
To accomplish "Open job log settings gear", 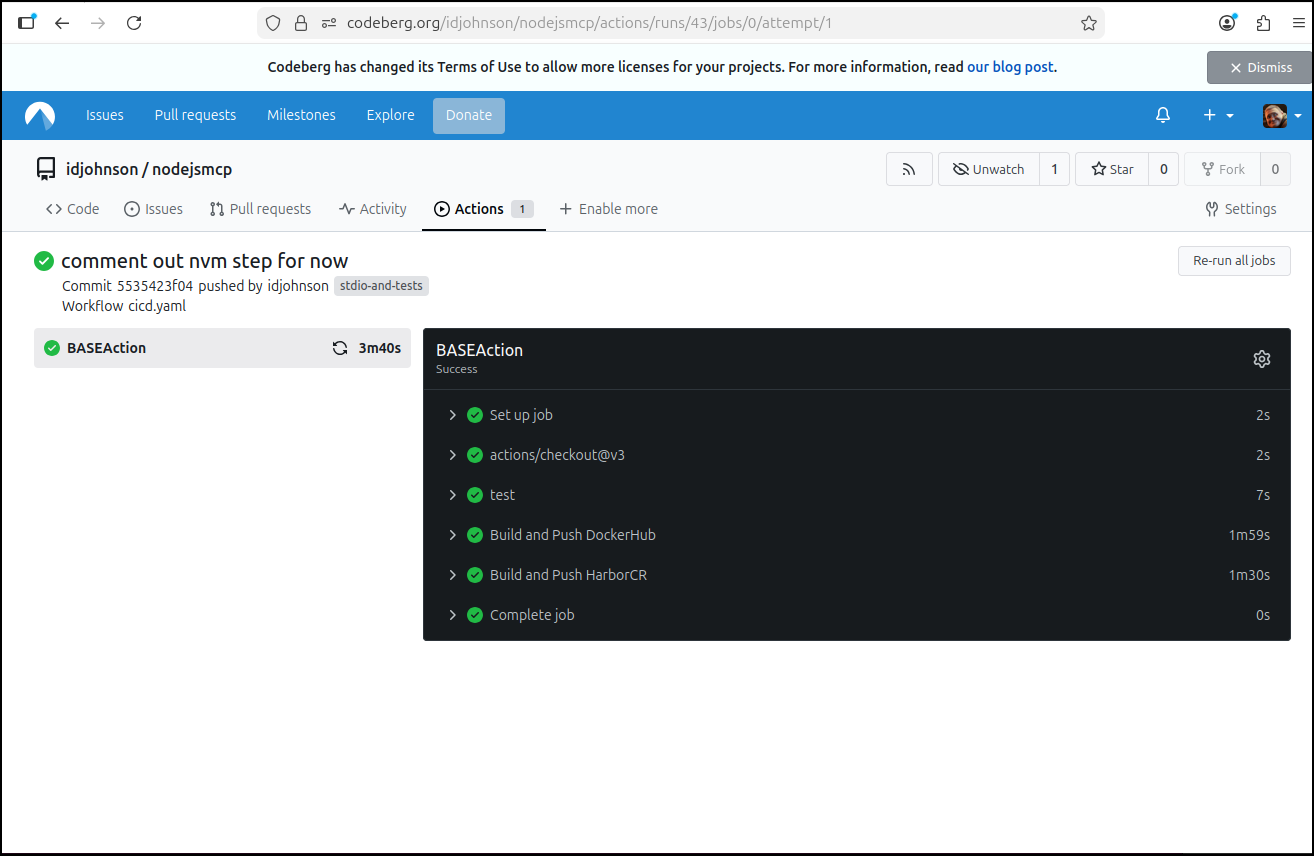I will click(1261, 359).
